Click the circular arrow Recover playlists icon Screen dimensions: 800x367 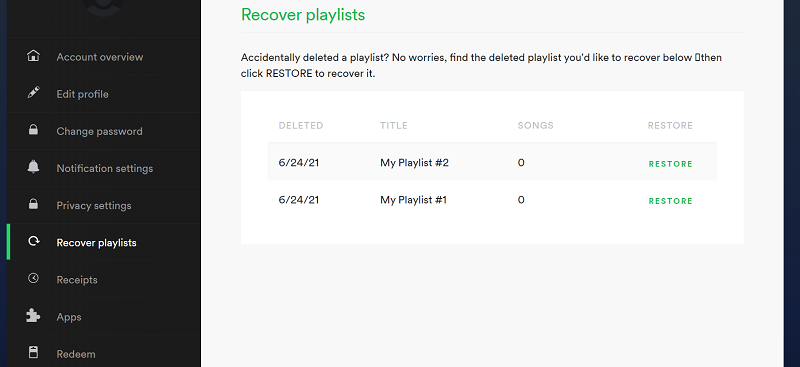pyautogui.click(x=34, y=241)
